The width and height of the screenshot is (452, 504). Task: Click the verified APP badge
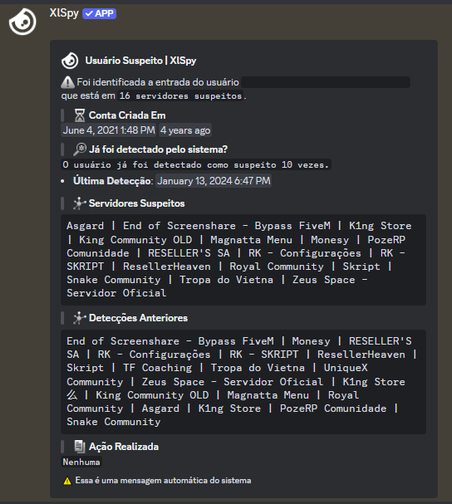[x=99, y=14]
